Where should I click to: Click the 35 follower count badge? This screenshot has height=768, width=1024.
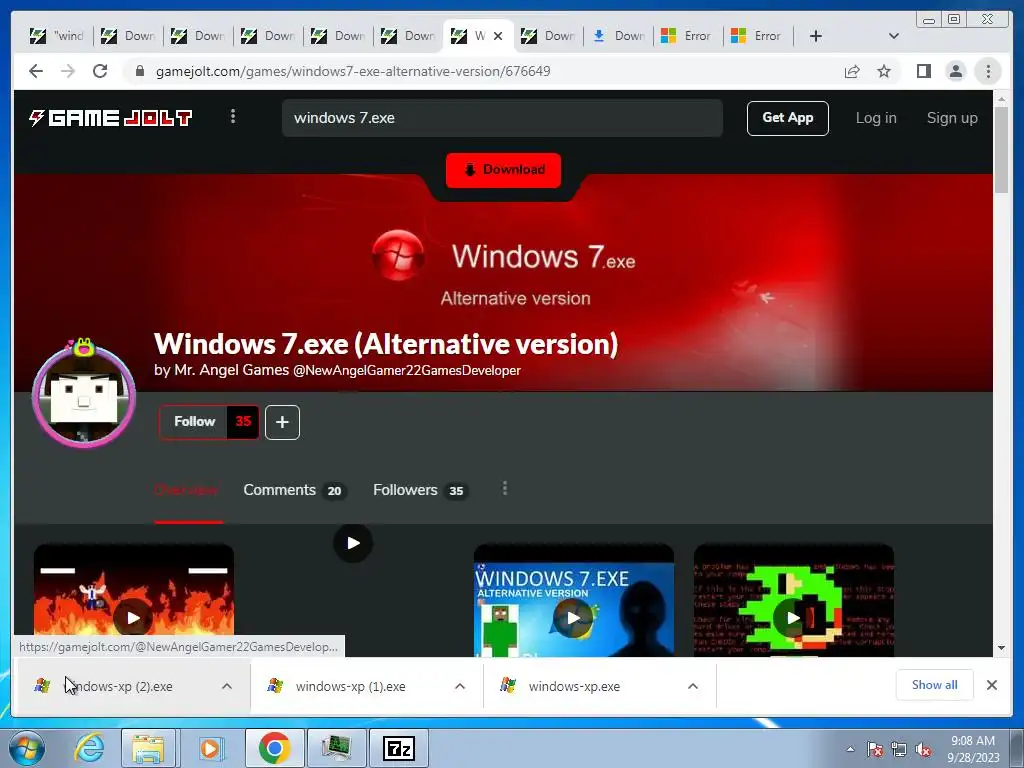[x=243, y=422]
